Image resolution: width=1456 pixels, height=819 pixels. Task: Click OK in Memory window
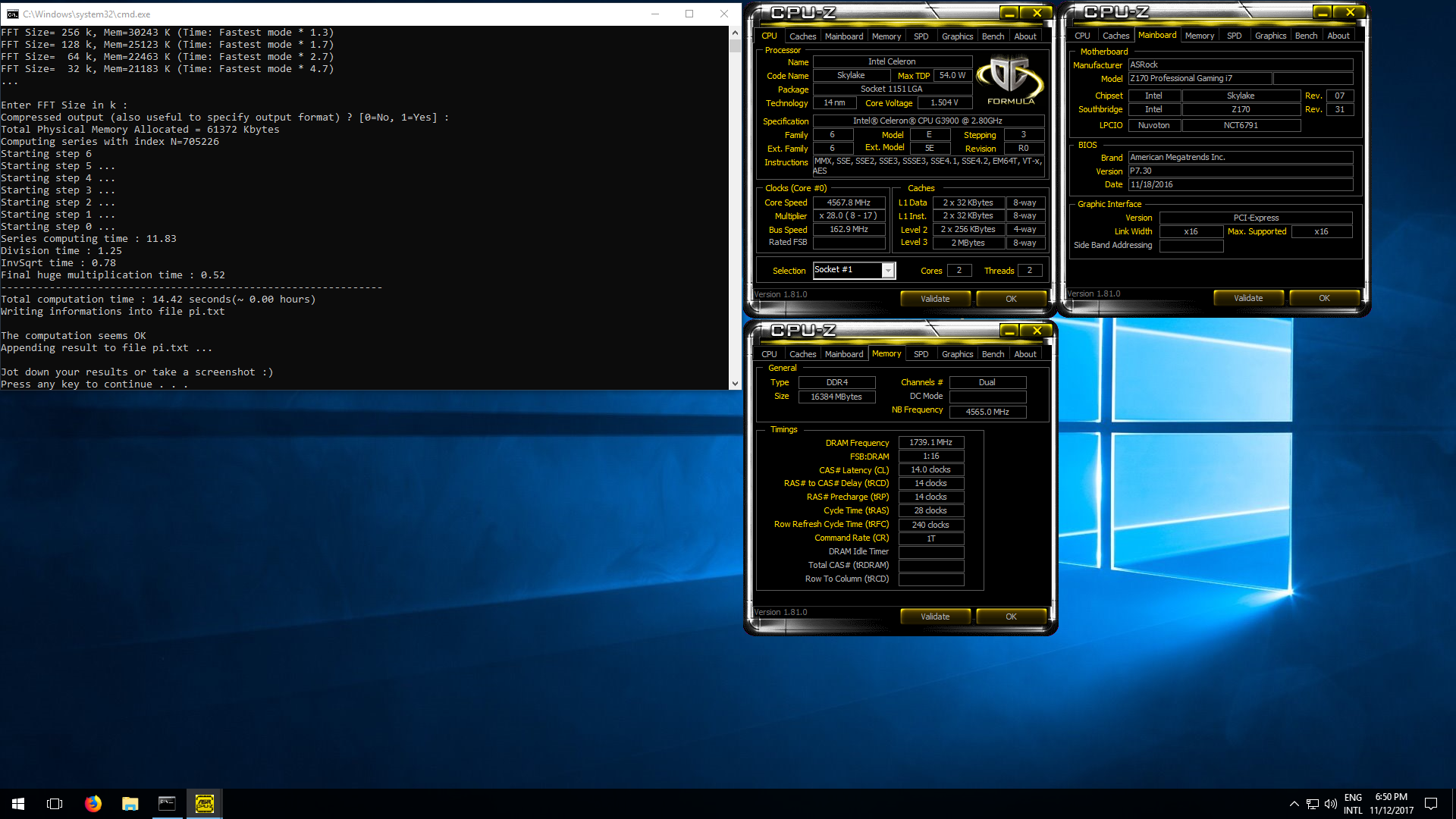(1011, 617)
